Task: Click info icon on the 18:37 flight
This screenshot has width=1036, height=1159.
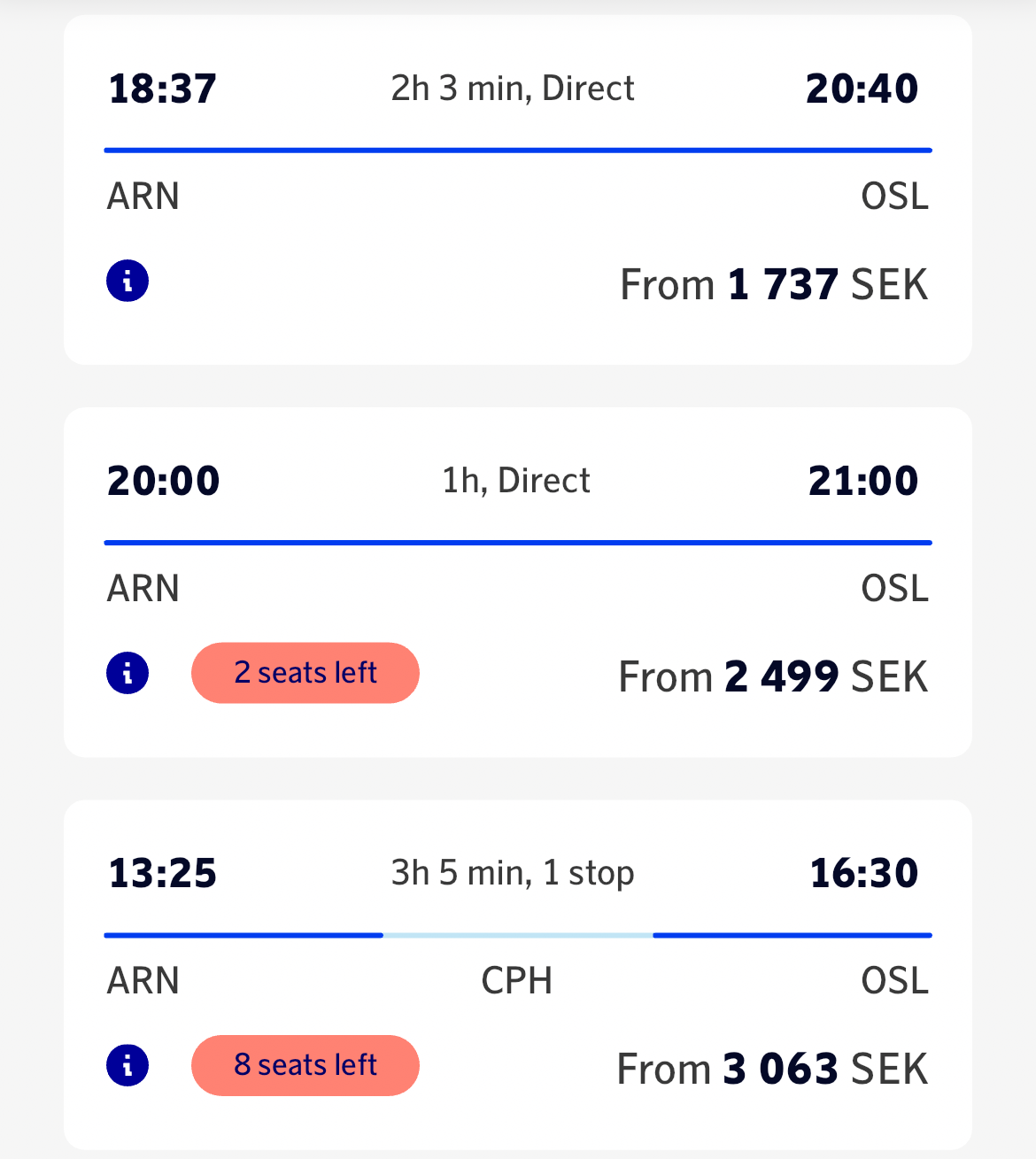Action: 128,282
